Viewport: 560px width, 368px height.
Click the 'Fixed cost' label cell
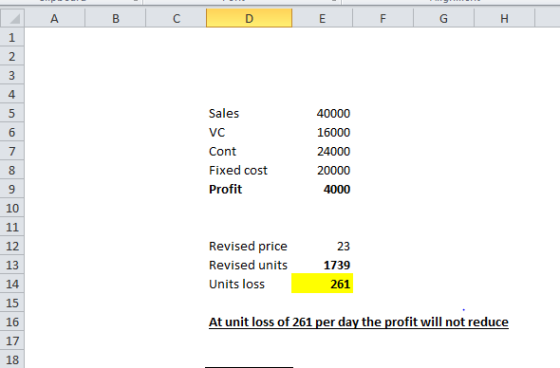click(249, 170)
